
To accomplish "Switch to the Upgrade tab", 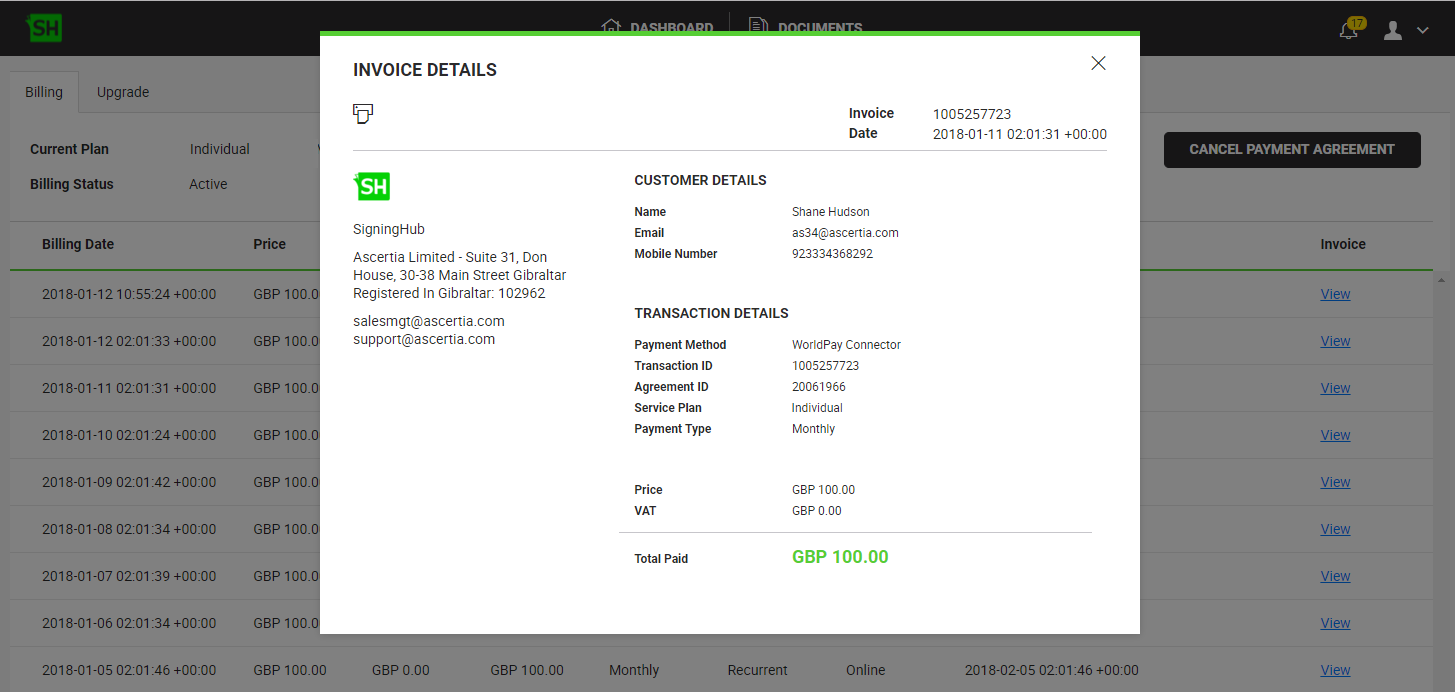I will click(123, 92).
